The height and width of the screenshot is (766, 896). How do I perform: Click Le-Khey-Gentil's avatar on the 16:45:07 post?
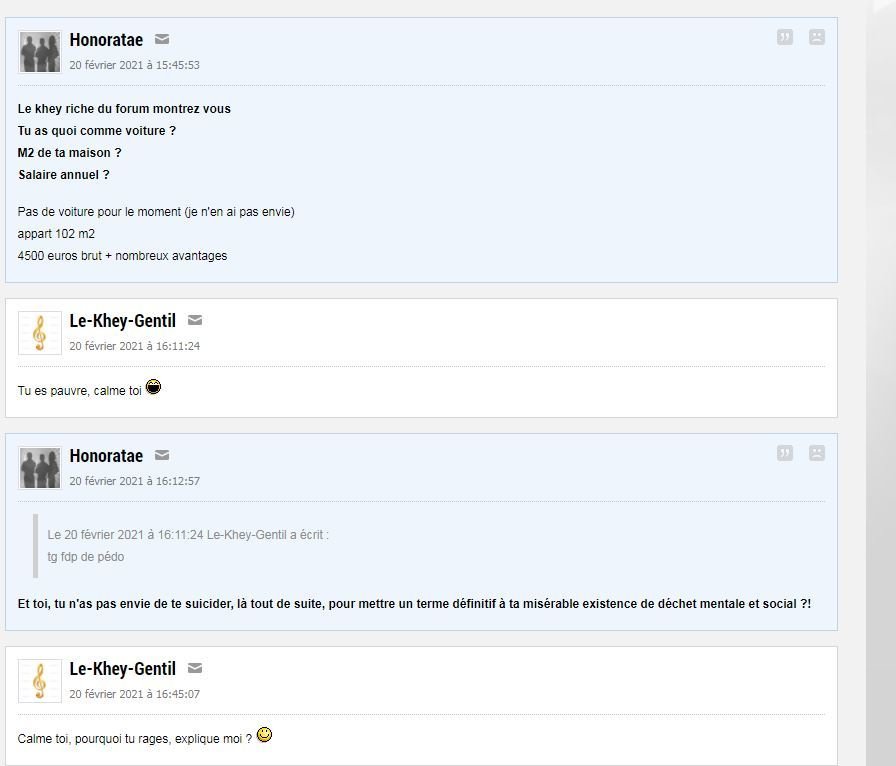coord(40,681)
